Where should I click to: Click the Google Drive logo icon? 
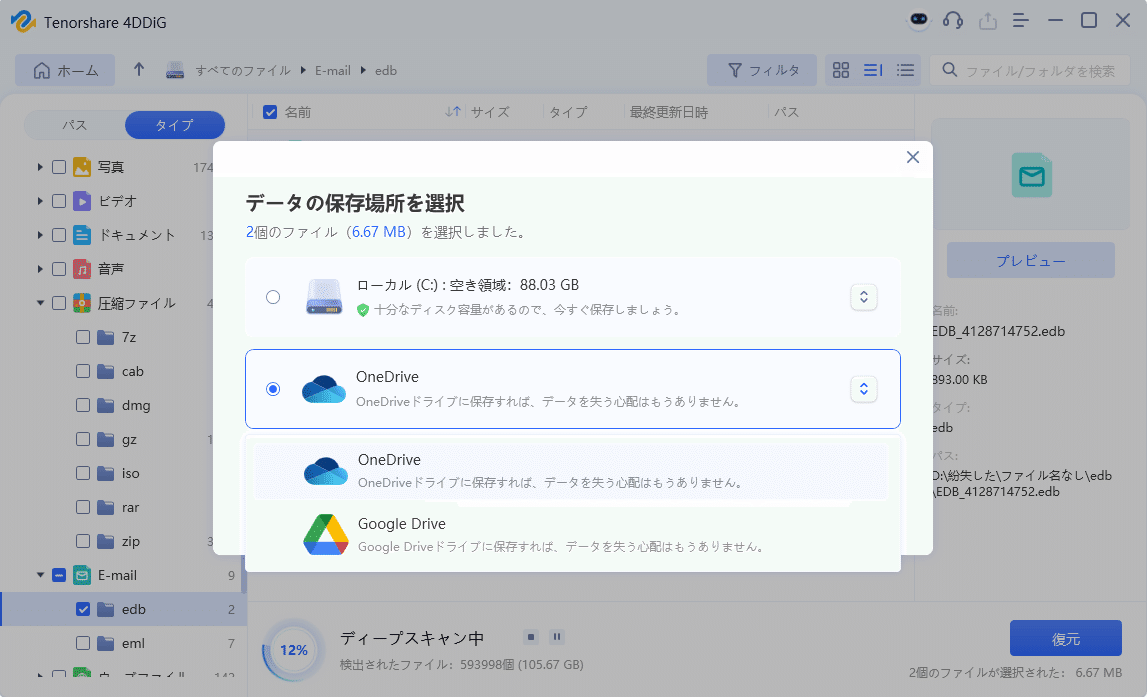pos(326,535)
